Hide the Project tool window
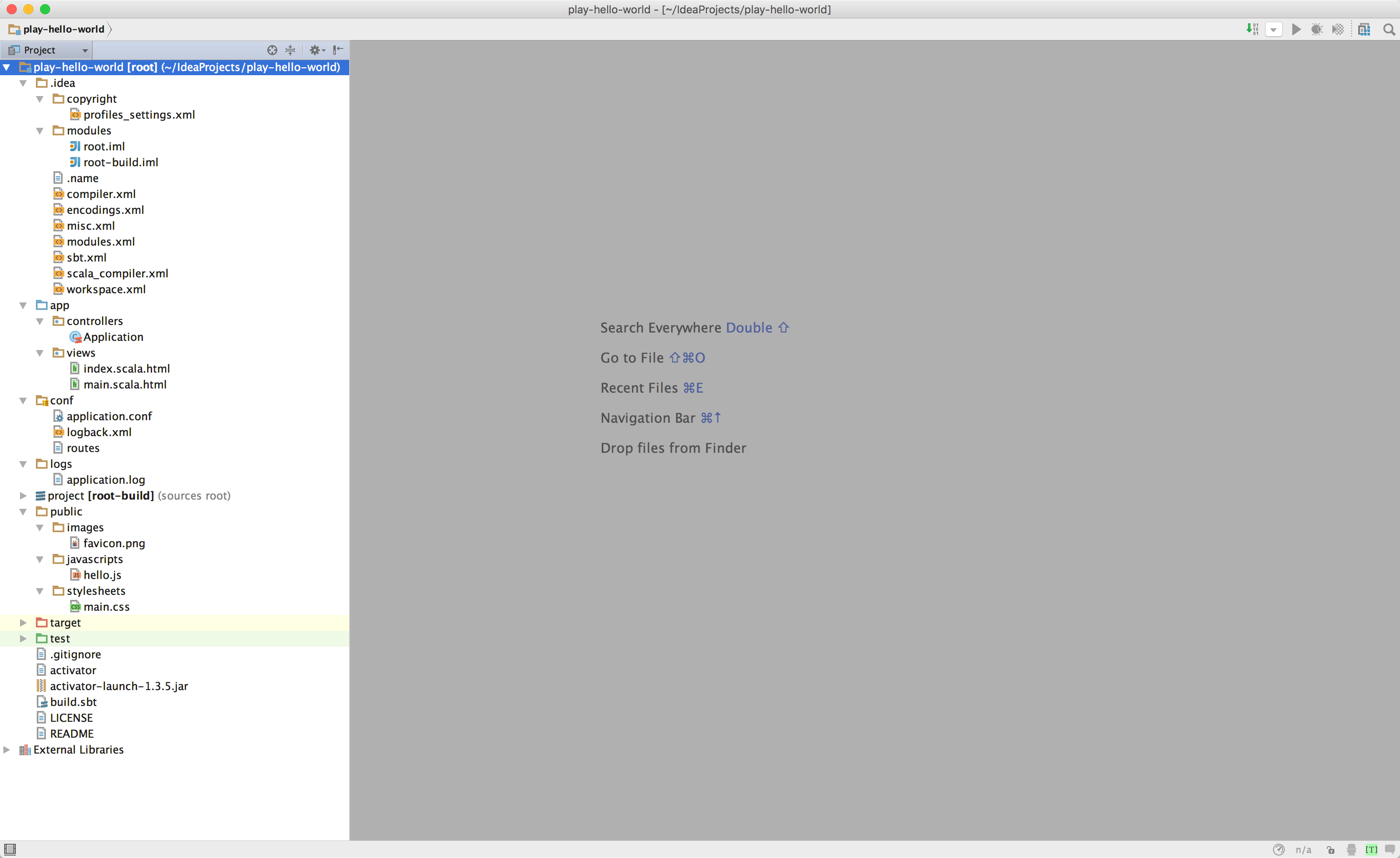 point(337,50)
